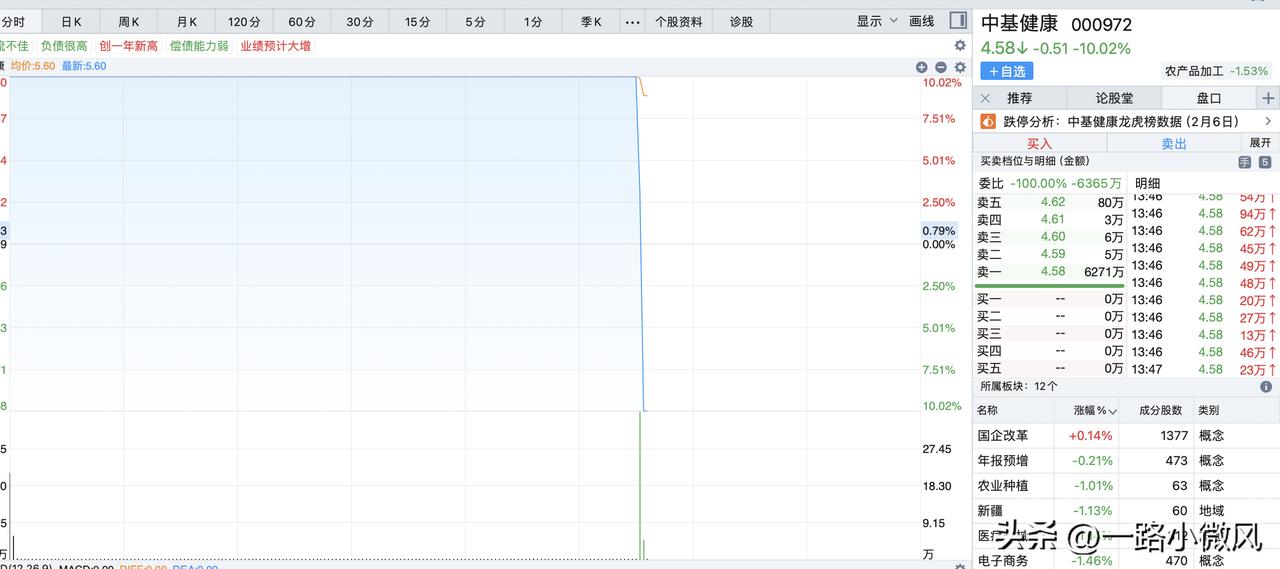Close the 推荐 panel with X icon
Screen dimensions: 1280x569
985,98
